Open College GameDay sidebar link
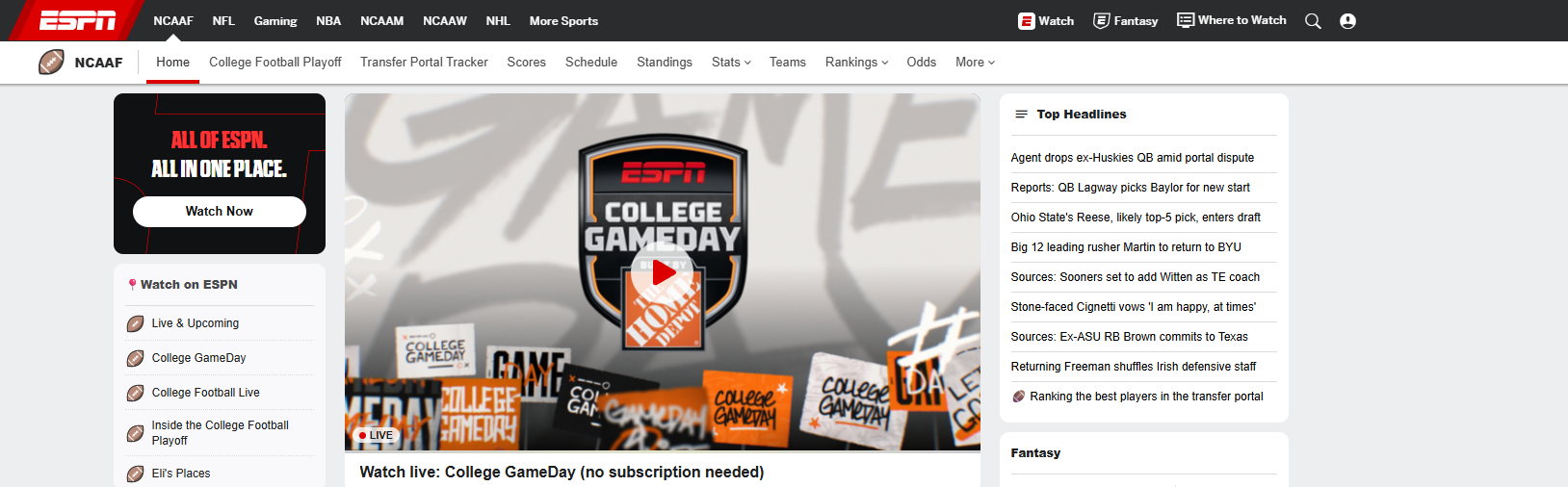 [199, 358]
